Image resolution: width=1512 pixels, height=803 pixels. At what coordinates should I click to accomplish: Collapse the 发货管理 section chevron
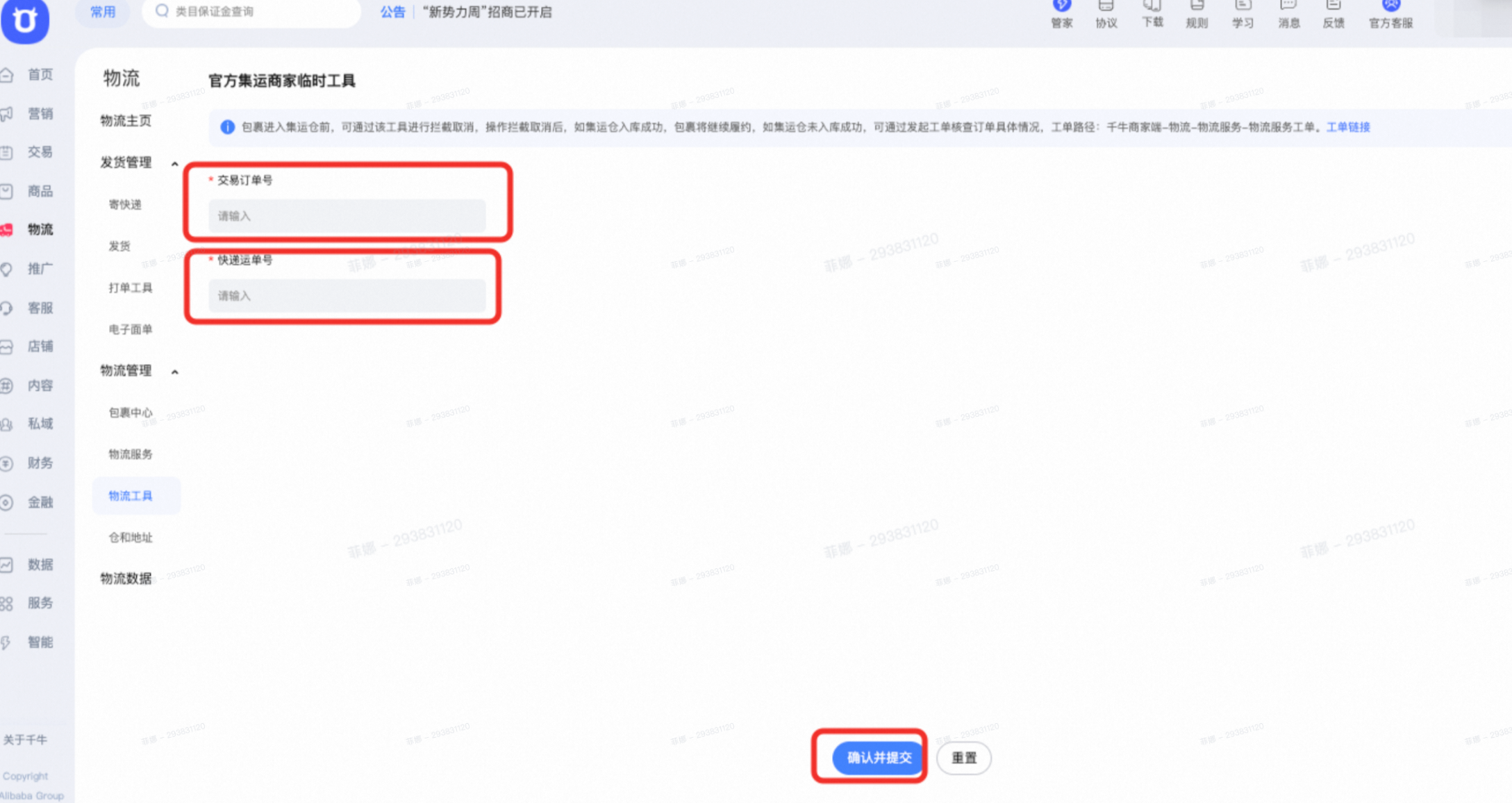[x=175, y=164]
